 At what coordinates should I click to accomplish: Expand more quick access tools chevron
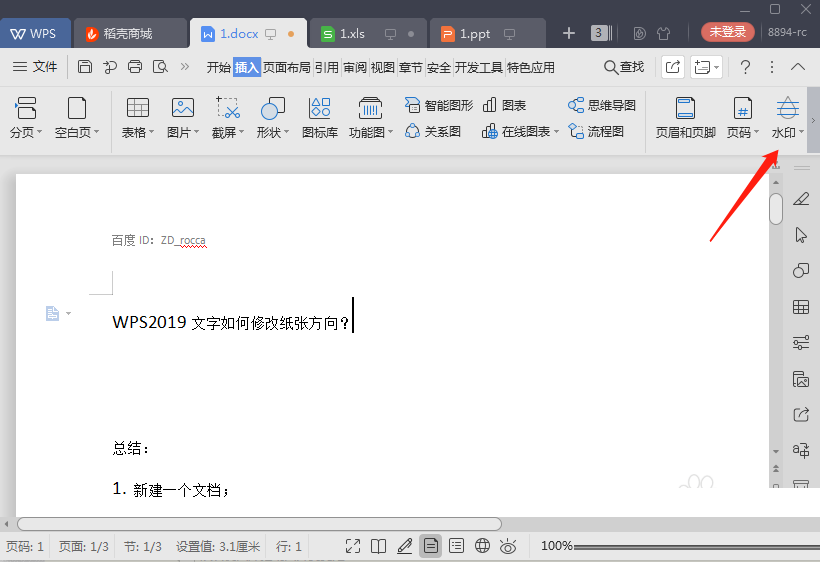[185, 67]
